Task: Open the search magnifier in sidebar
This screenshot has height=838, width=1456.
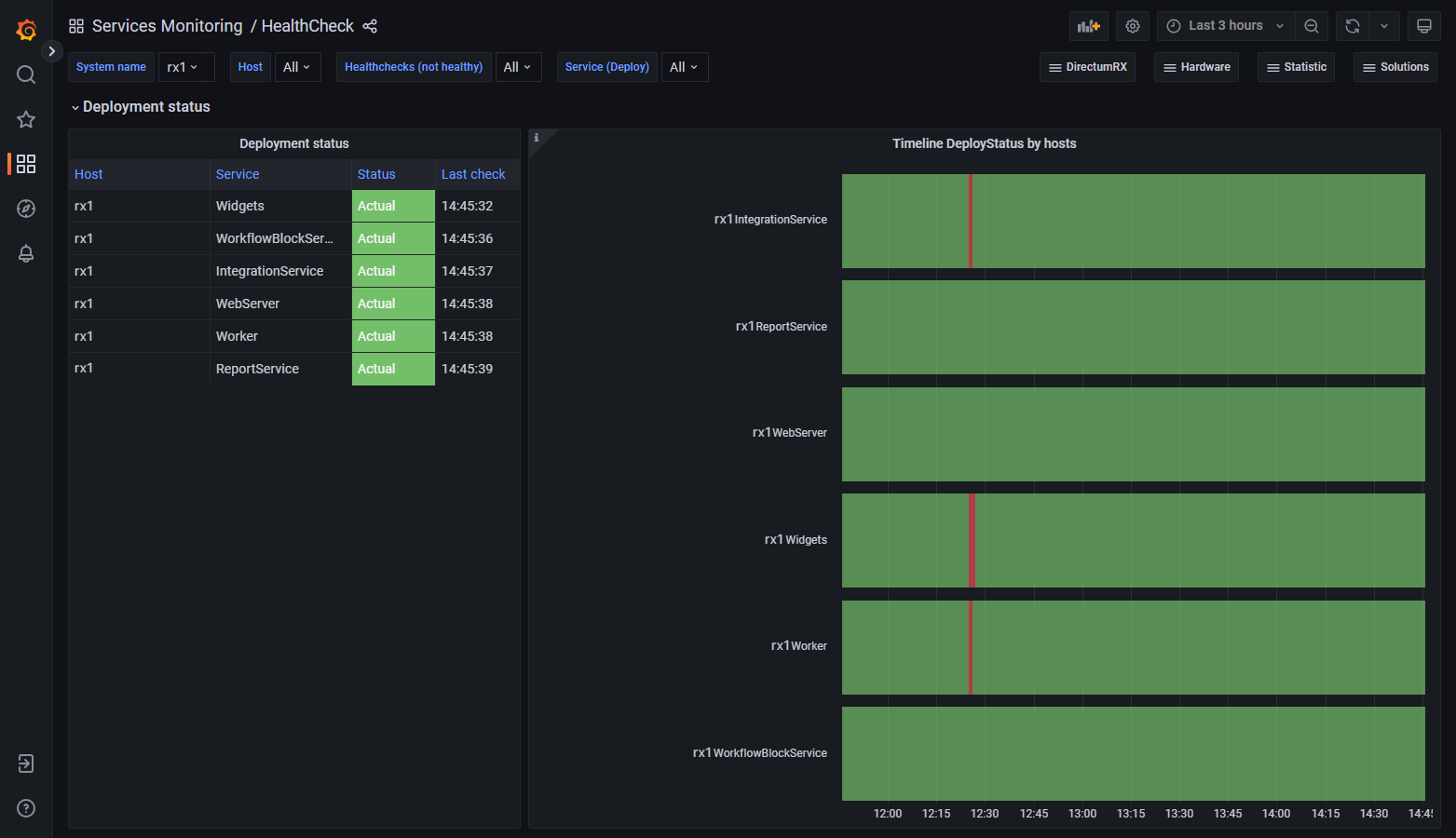Action: (x=26, y=74)
